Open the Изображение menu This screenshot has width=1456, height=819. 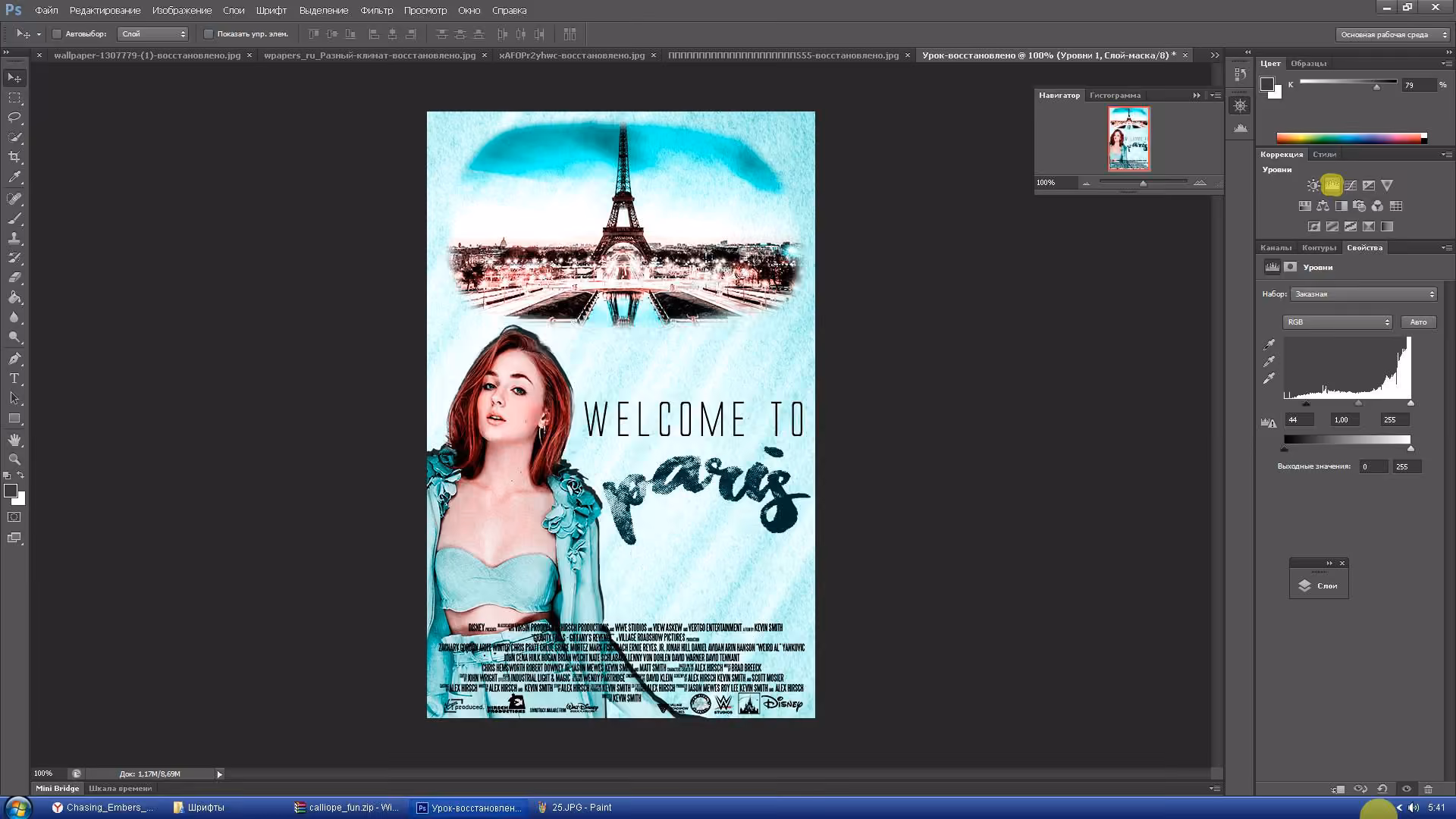(182, 11)
